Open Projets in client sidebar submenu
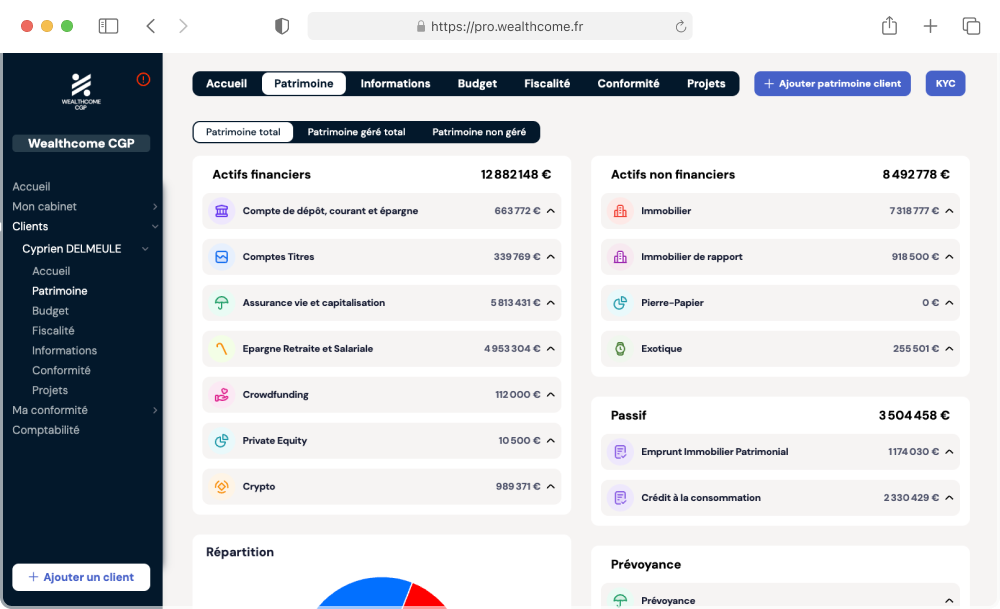 (50, 390)
